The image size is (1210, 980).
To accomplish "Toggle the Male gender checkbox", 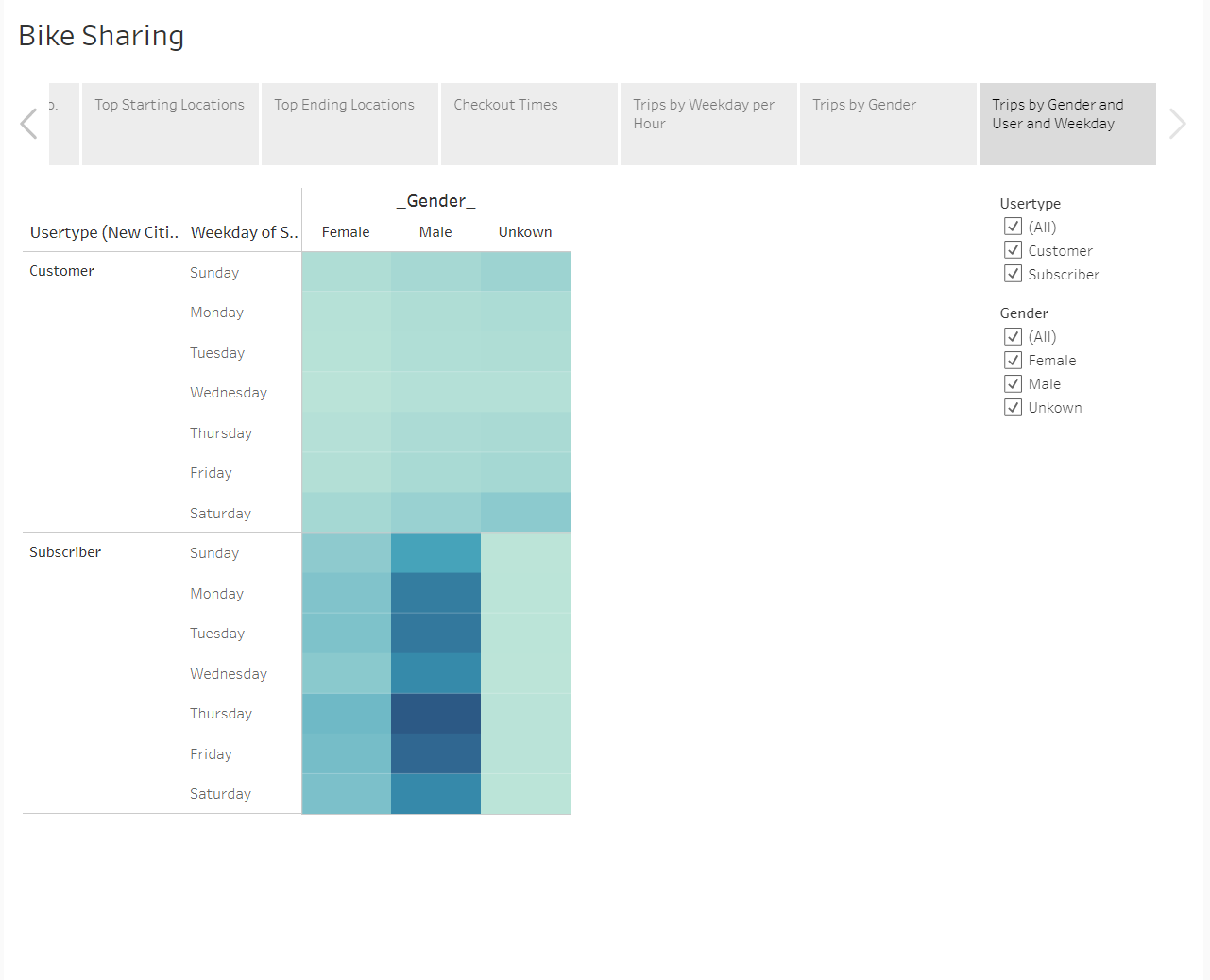I will click(1013, 383).
